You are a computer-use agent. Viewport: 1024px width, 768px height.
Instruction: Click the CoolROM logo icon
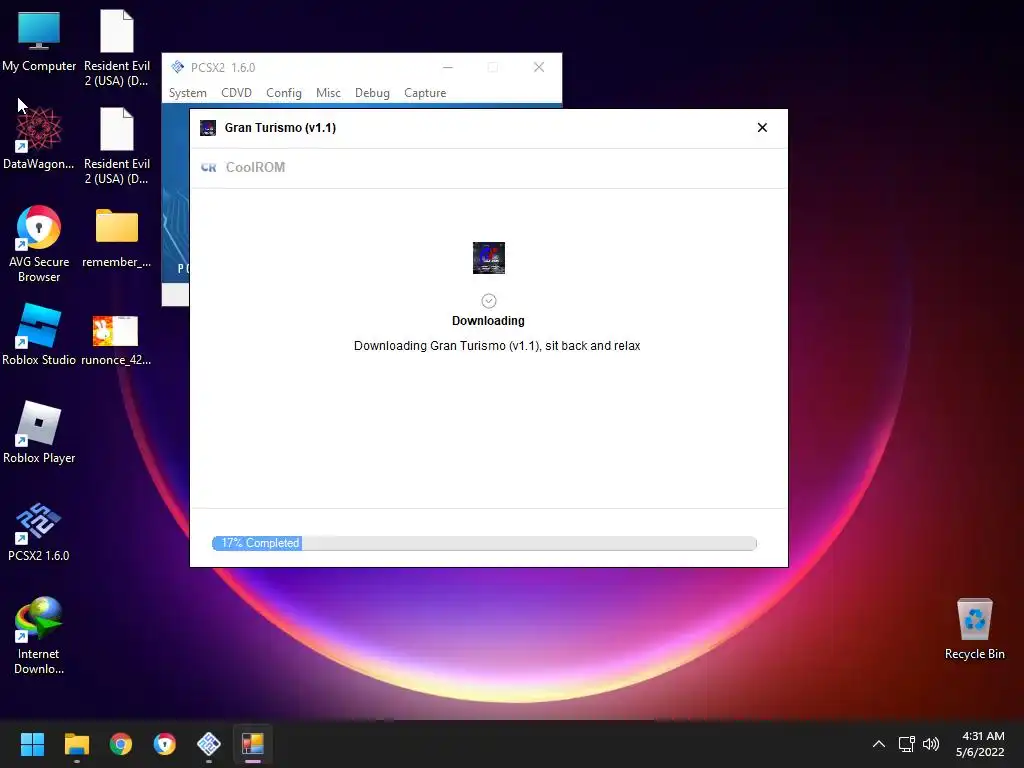point(209,168)
